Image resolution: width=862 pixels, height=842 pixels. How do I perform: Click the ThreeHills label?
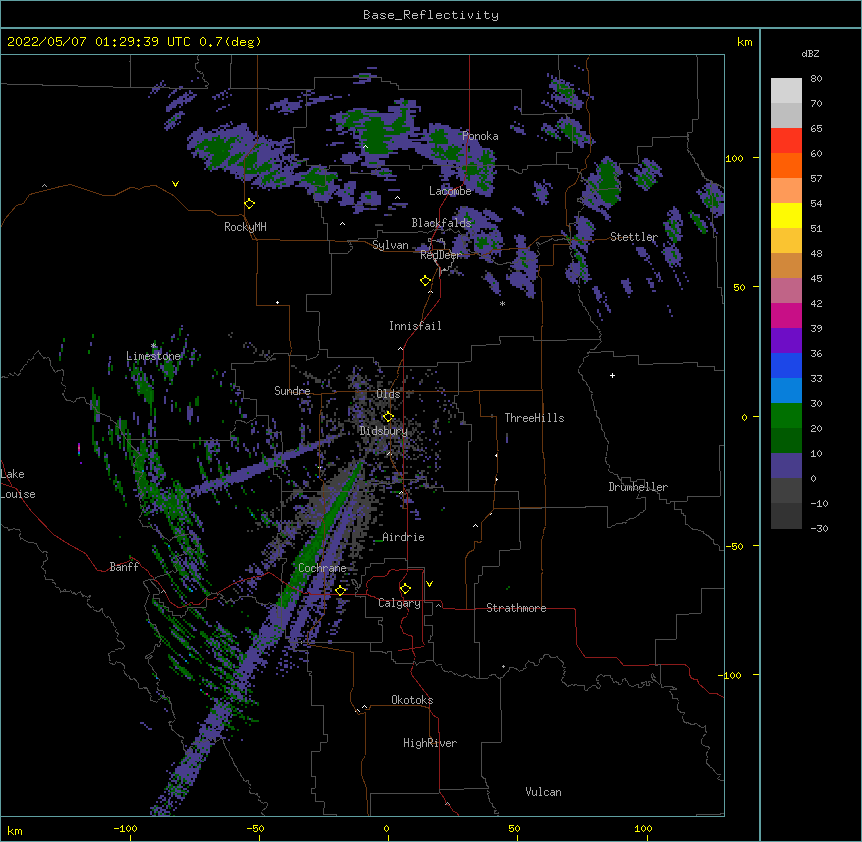[x=534, y=418]
